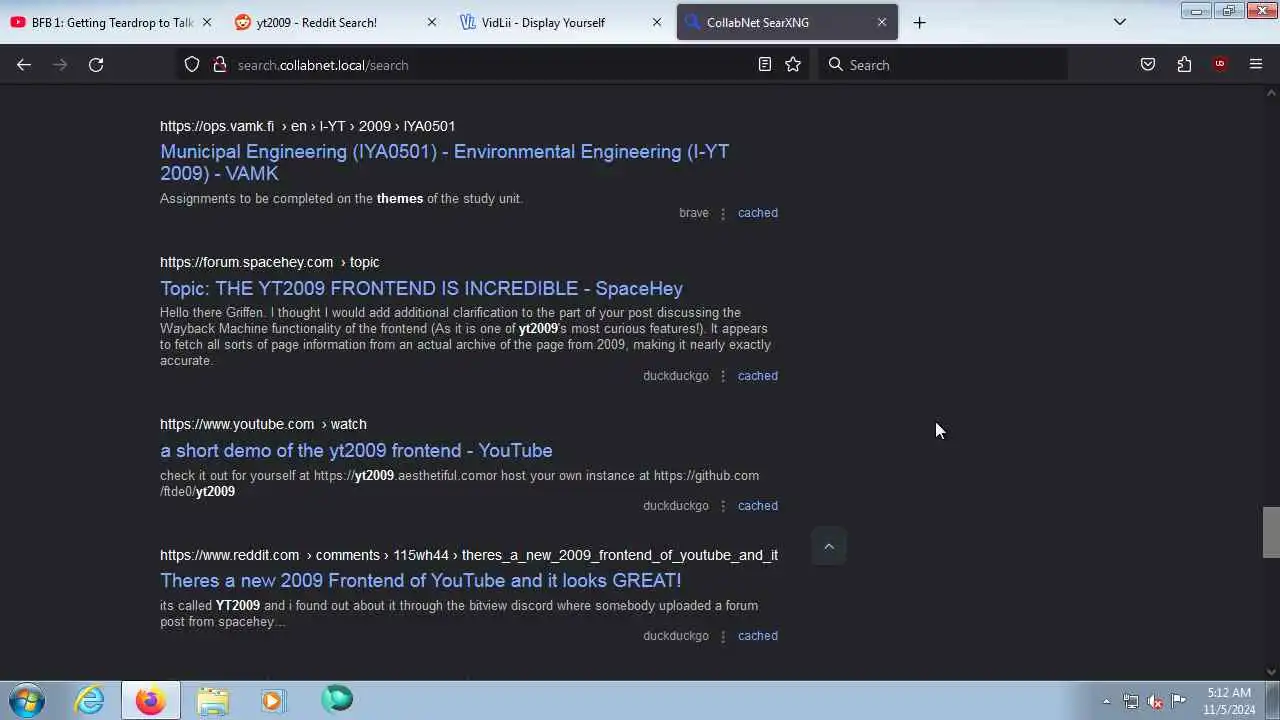Open the uBlock Origin extension icon

1220,65
